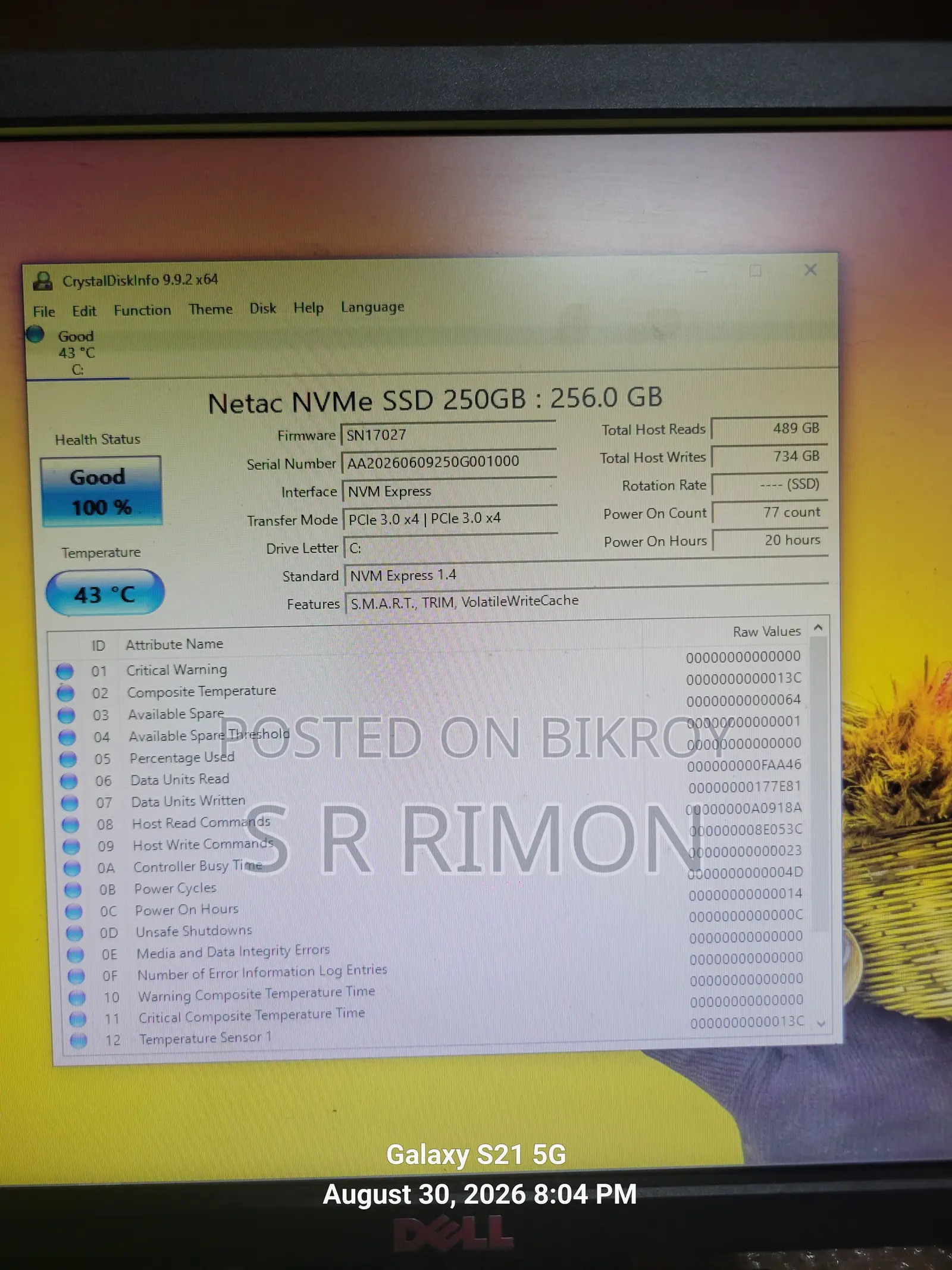Click status orb for Power On Hours attribute row
The width and height of the screenshot is (952, 1270).
point(74,911)
